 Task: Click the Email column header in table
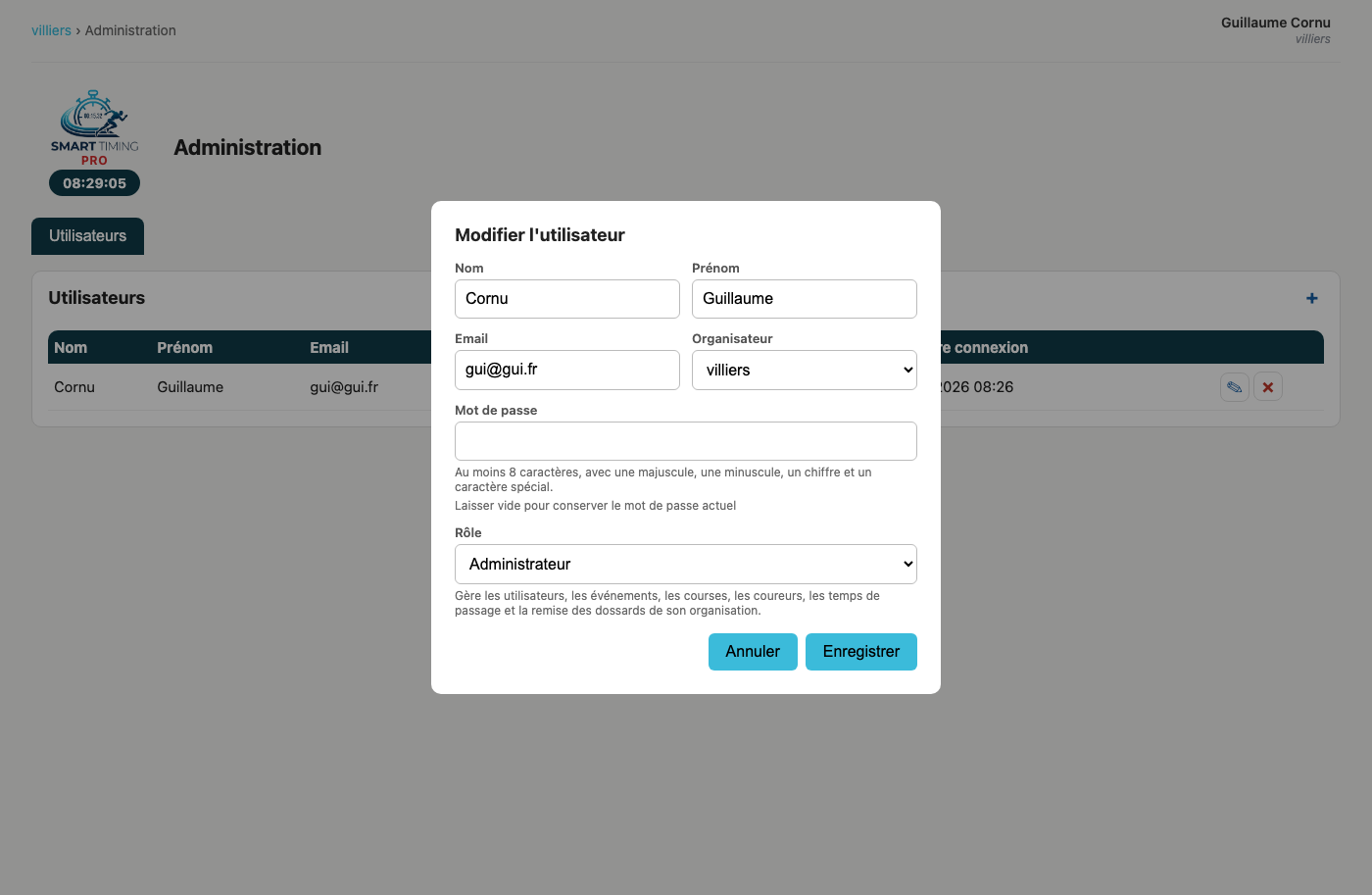(329, 348)
